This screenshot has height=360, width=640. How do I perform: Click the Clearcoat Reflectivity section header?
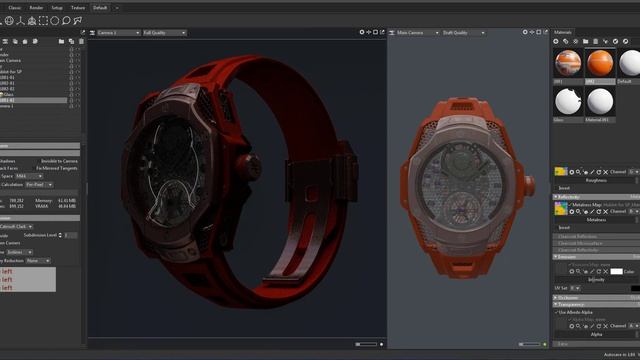coord(596,250)
